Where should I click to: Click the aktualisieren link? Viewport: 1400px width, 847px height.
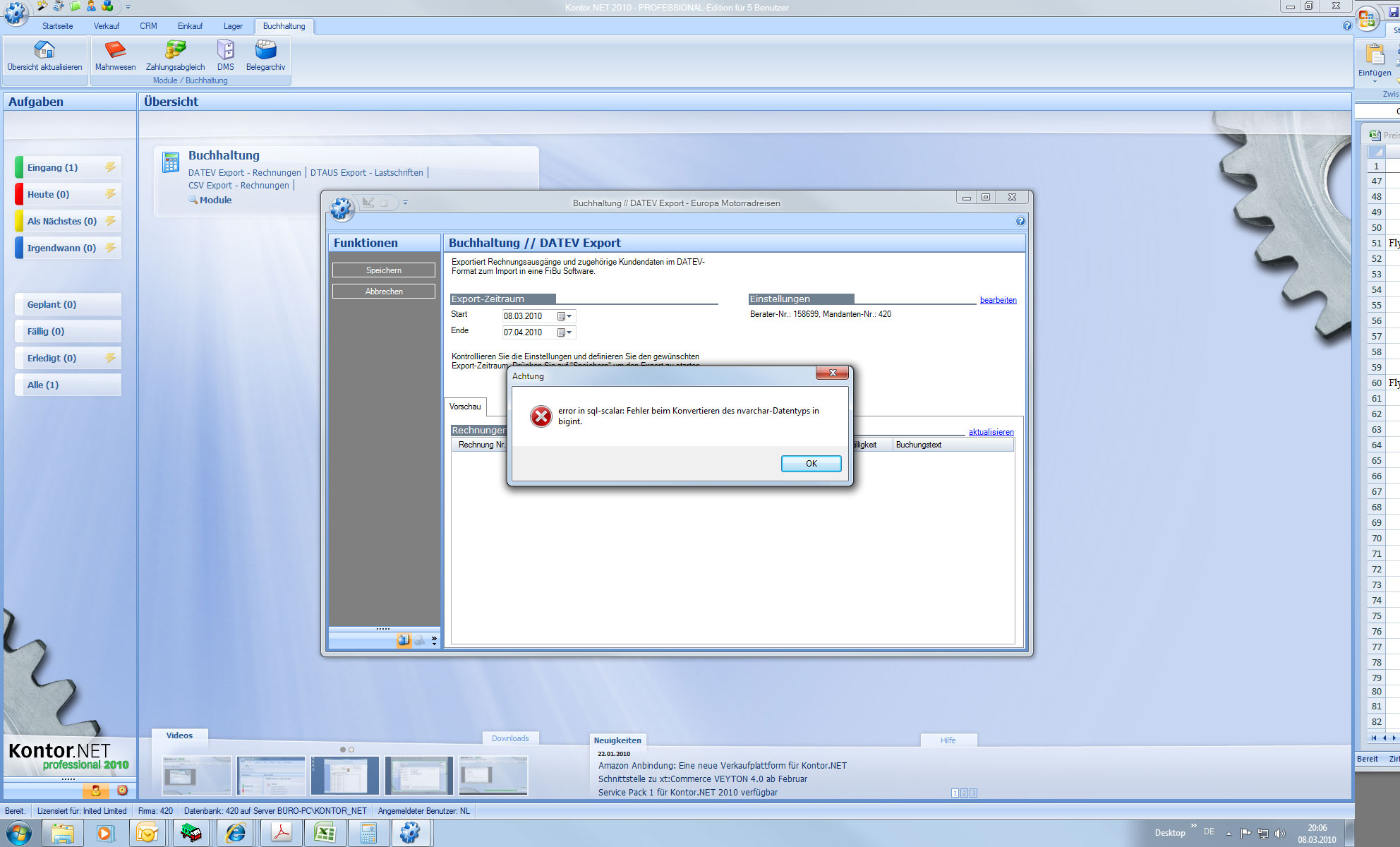tap(991, 432)
